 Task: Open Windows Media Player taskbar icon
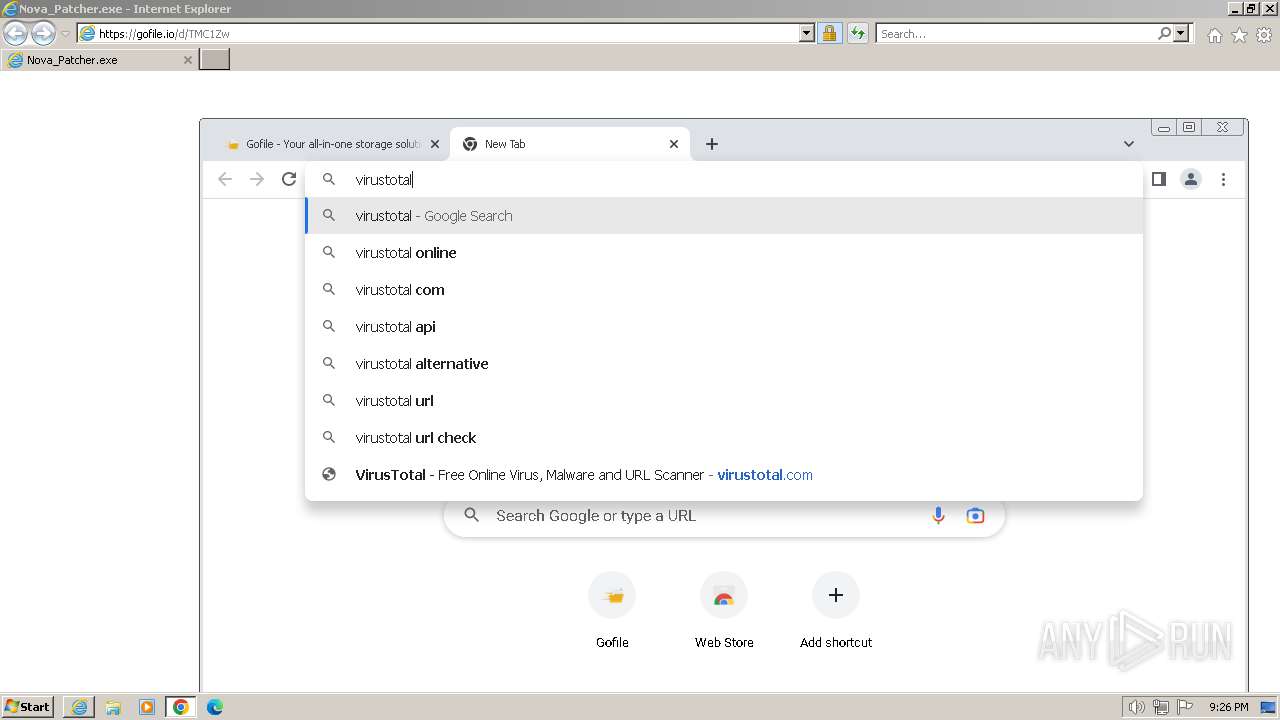(147, 707)
